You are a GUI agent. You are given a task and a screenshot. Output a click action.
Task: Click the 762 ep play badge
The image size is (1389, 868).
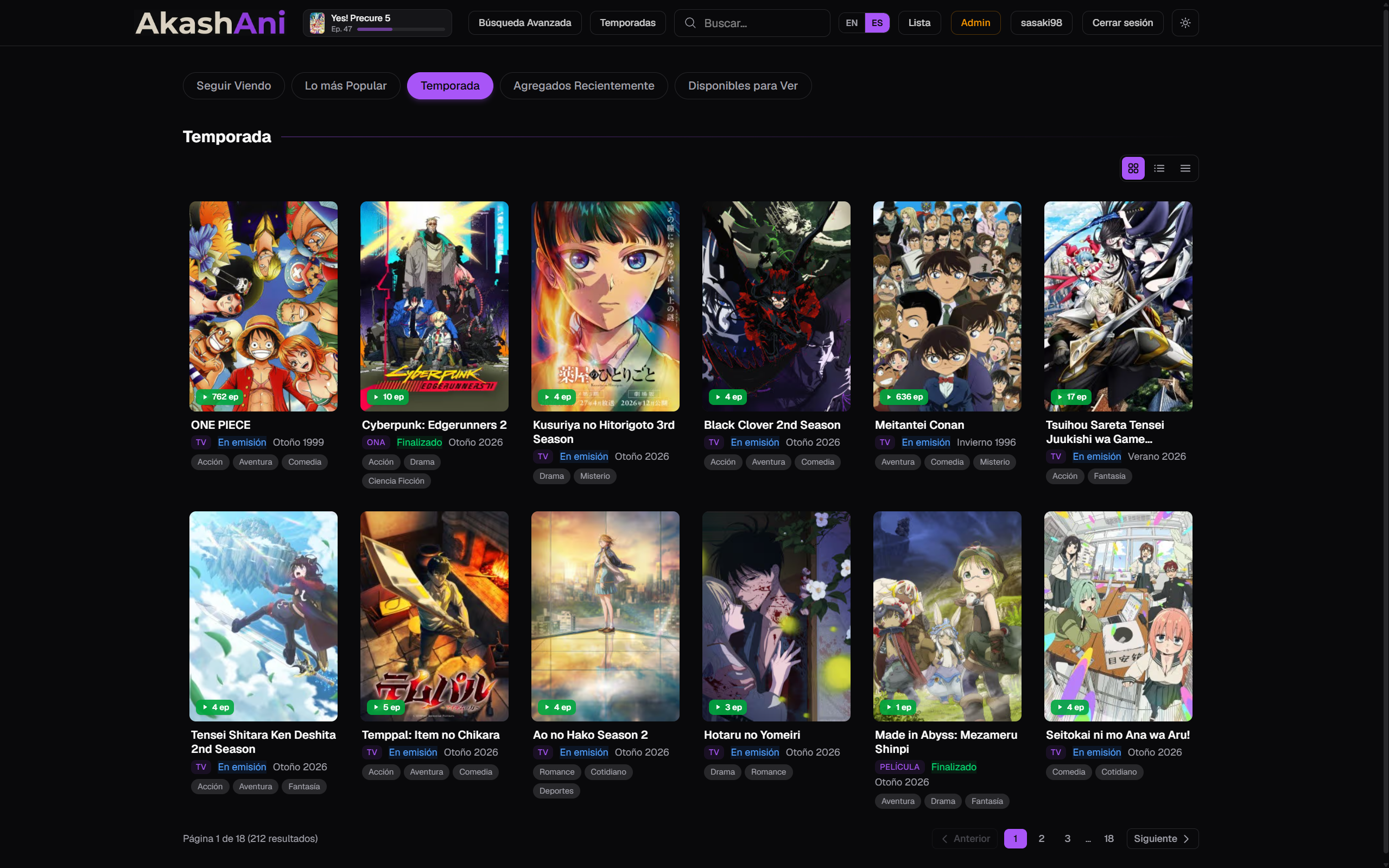(x=219, y=397)
